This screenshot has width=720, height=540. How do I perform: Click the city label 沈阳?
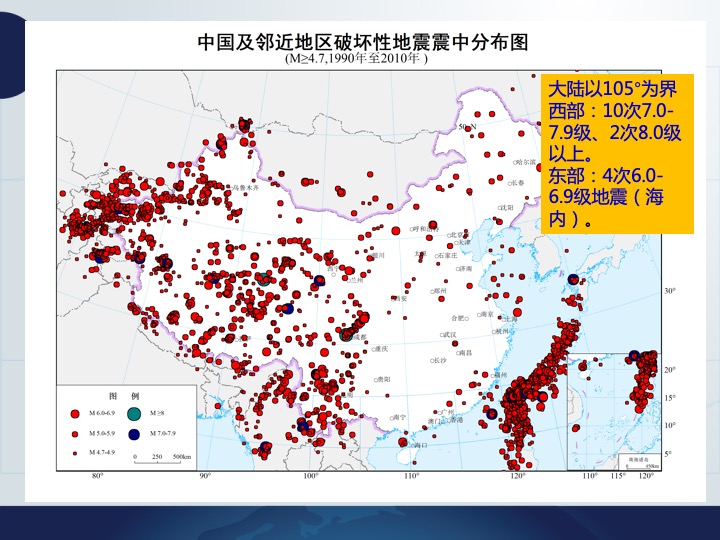pos(507,208)
